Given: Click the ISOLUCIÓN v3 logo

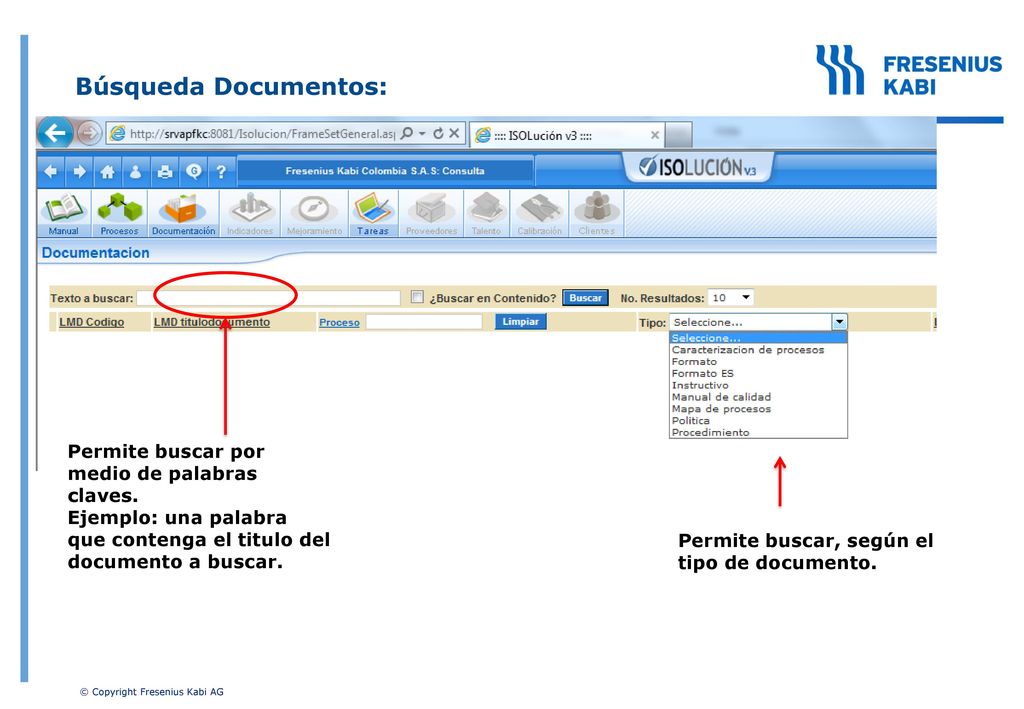Looking at the screenshot, I should coord(697,167).
